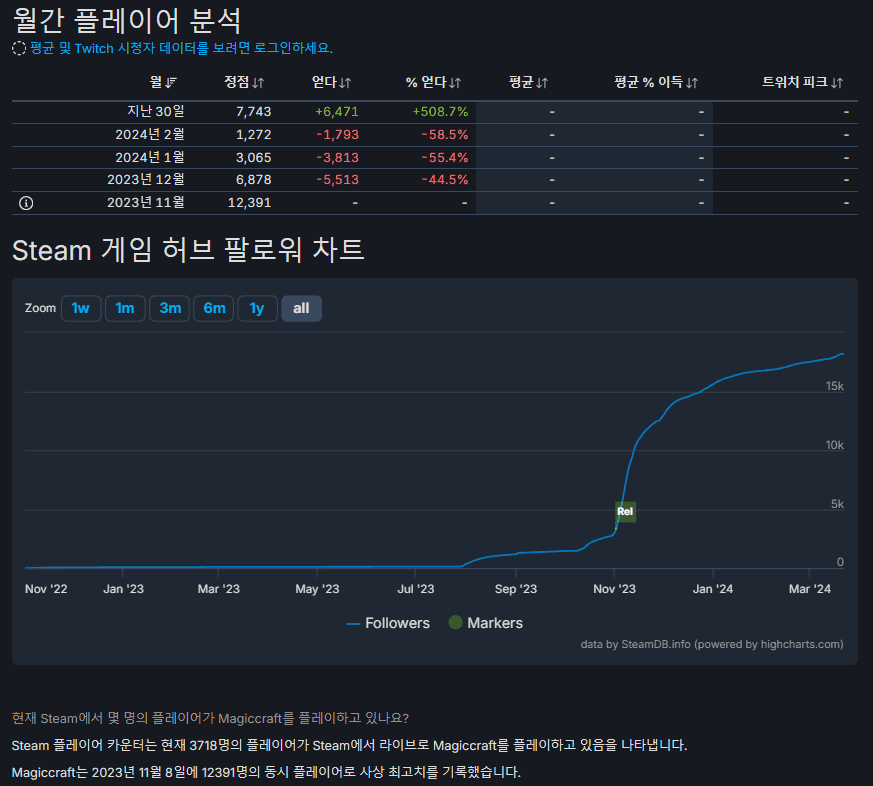This screenshot has height=786, width=873.
Task: Sort by 트위치 피크 column arrows
Action: 838,83
